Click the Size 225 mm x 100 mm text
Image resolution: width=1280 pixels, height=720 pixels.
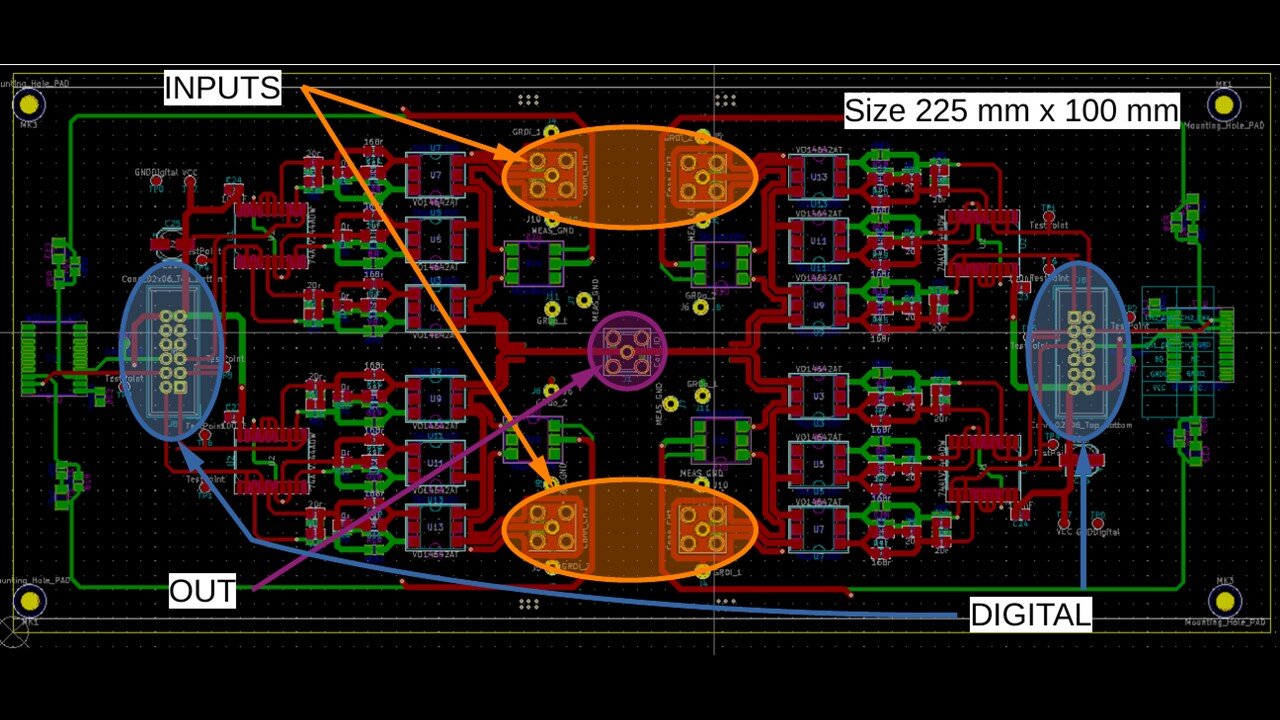[1011, 110]
